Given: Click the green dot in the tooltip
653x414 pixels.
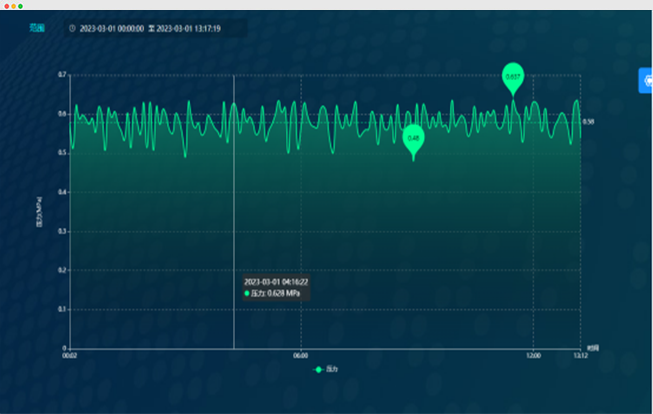Looking at the screenshot, I should click(x=247, y=293).
